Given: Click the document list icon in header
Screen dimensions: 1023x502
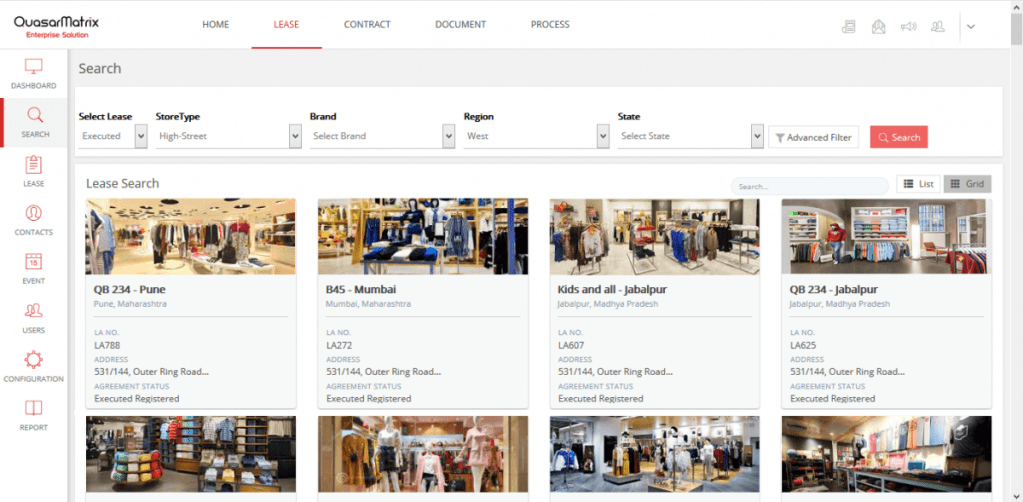Looking at the screenshot, I should [849, 27].
